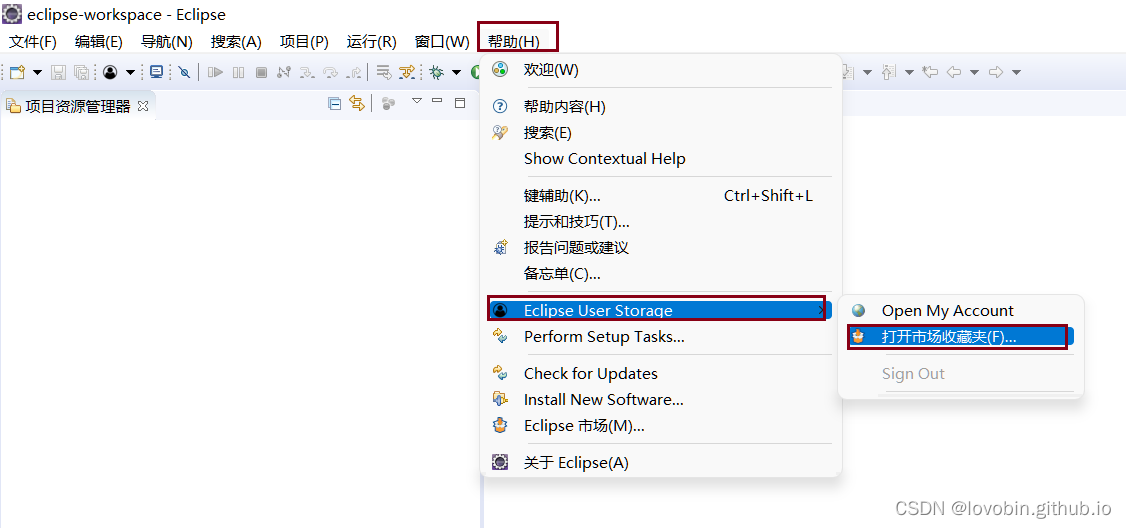Open the Previous Annotation dropdown arrow
Image resolution: width=1126 pixels, height=528 pixels.
909,72
